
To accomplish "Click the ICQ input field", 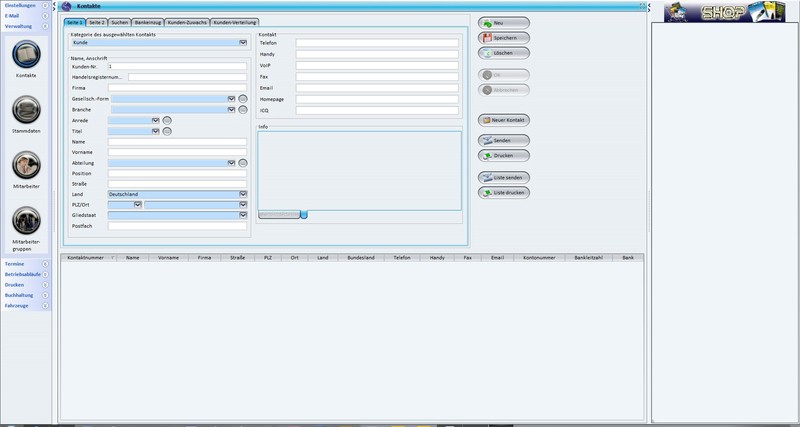I will point(377,110).
